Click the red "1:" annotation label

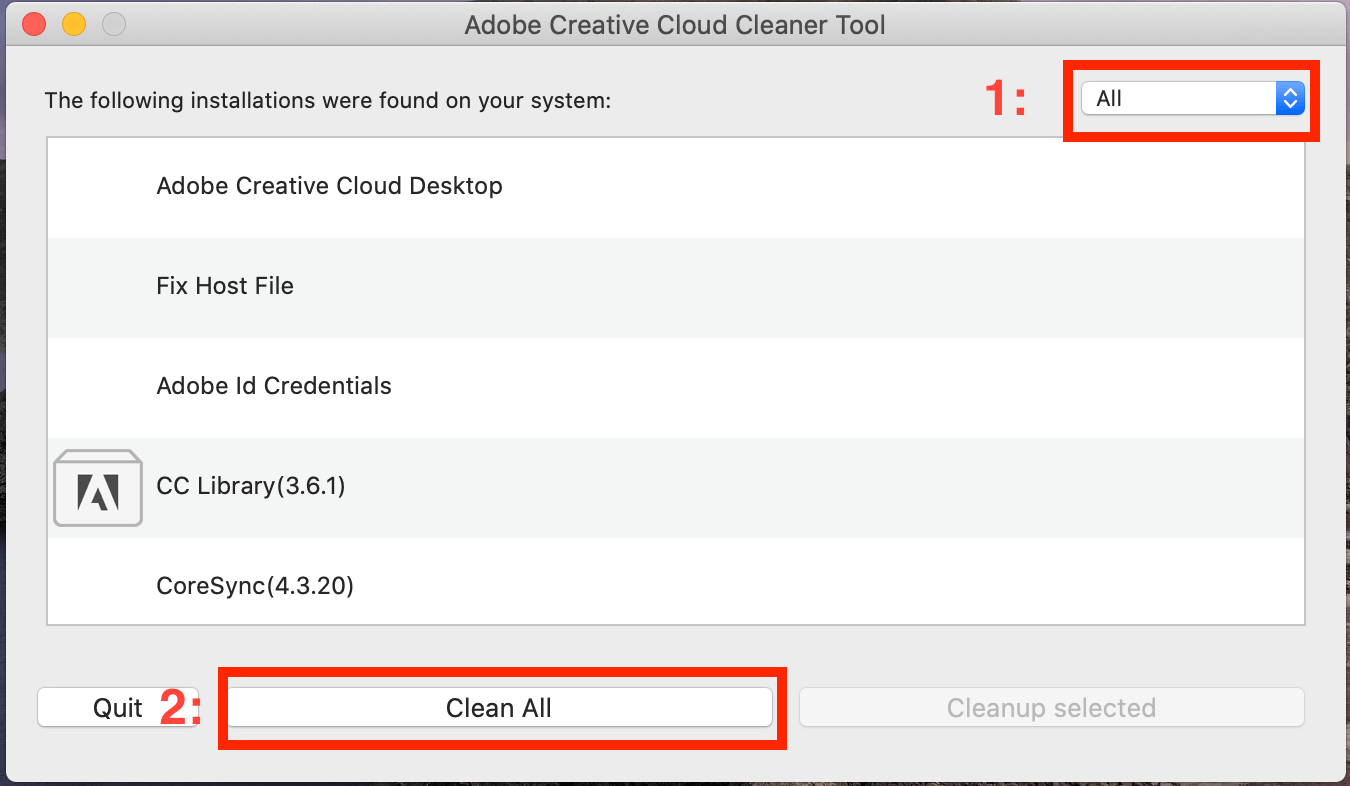(1005, 99)
